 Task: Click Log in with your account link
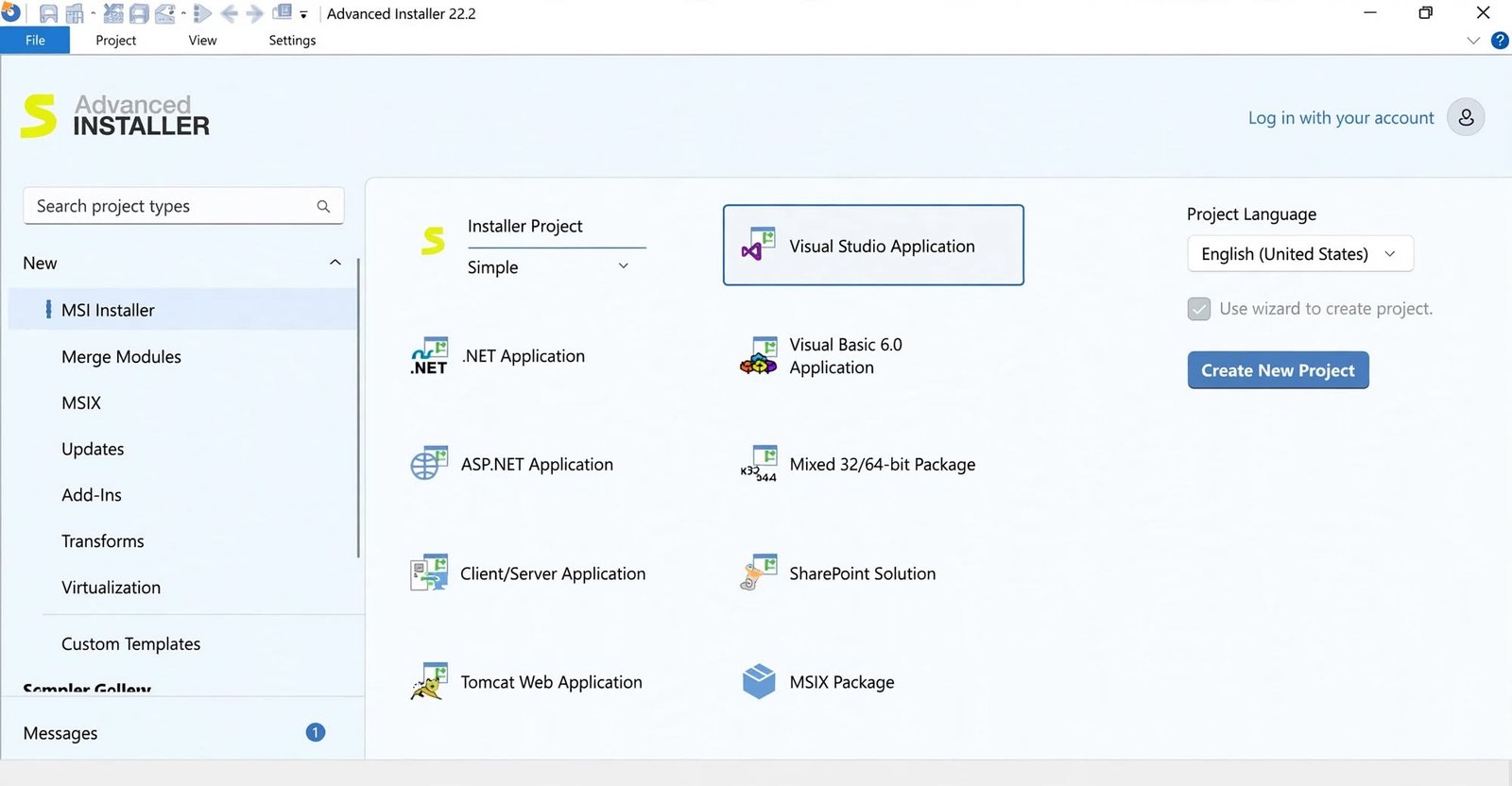(x=1341, y=118)
